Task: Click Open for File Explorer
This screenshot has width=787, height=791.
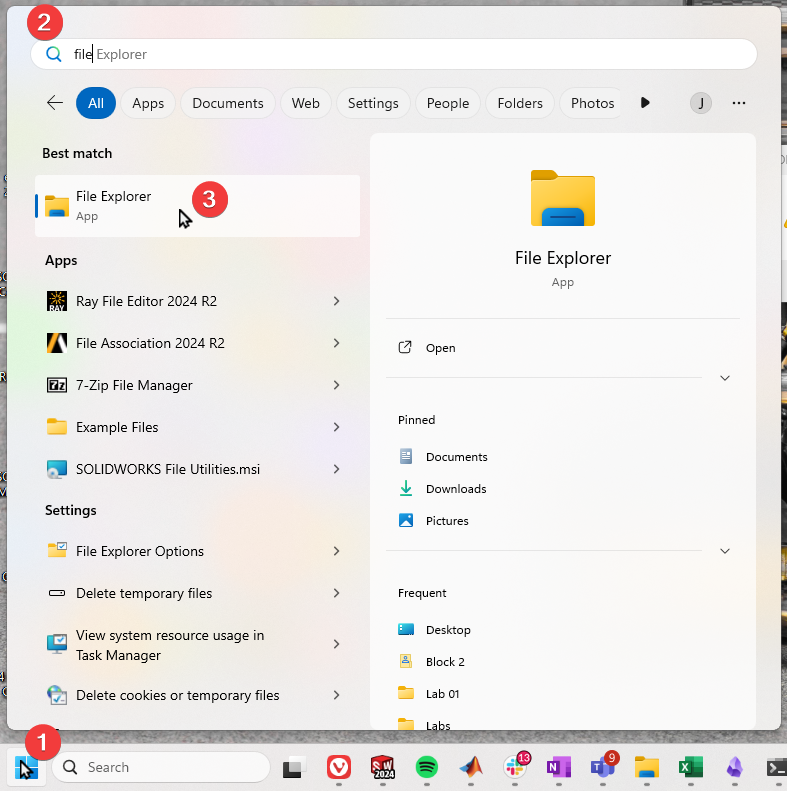Action: pos(440,348)
